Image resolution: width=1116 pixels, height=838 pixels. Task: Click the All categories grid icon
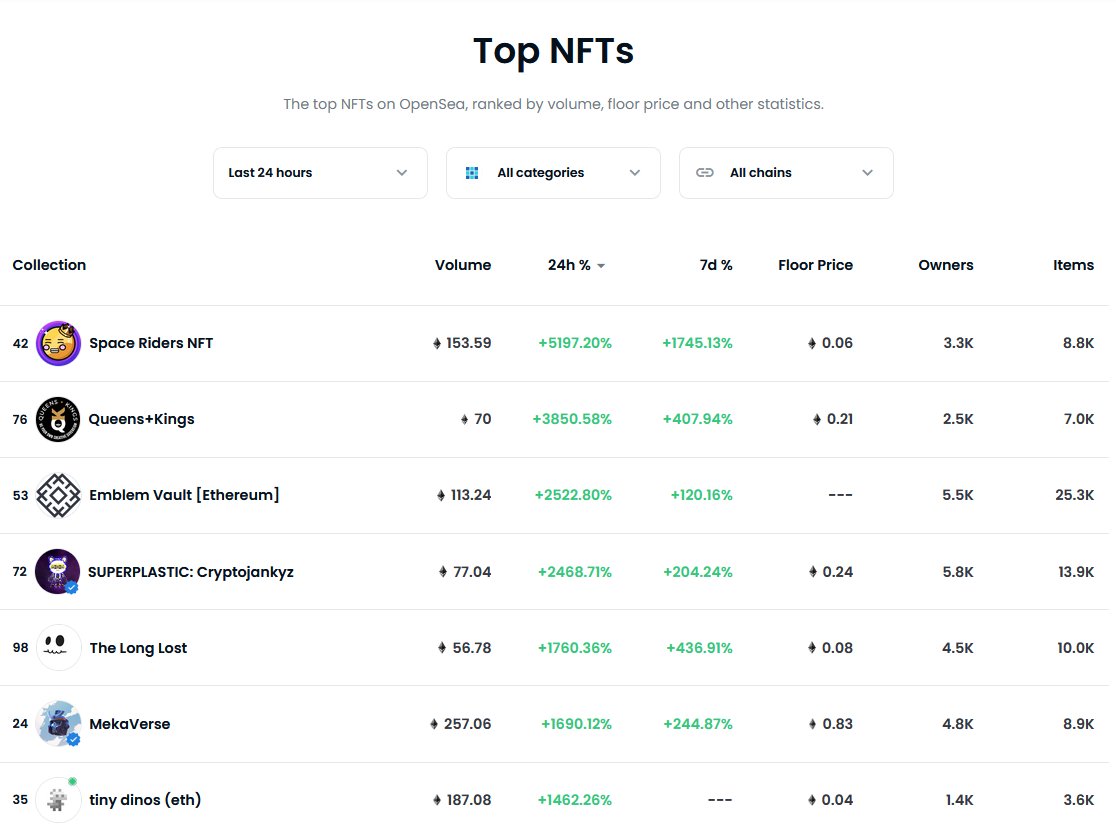[x=472, y=173]
